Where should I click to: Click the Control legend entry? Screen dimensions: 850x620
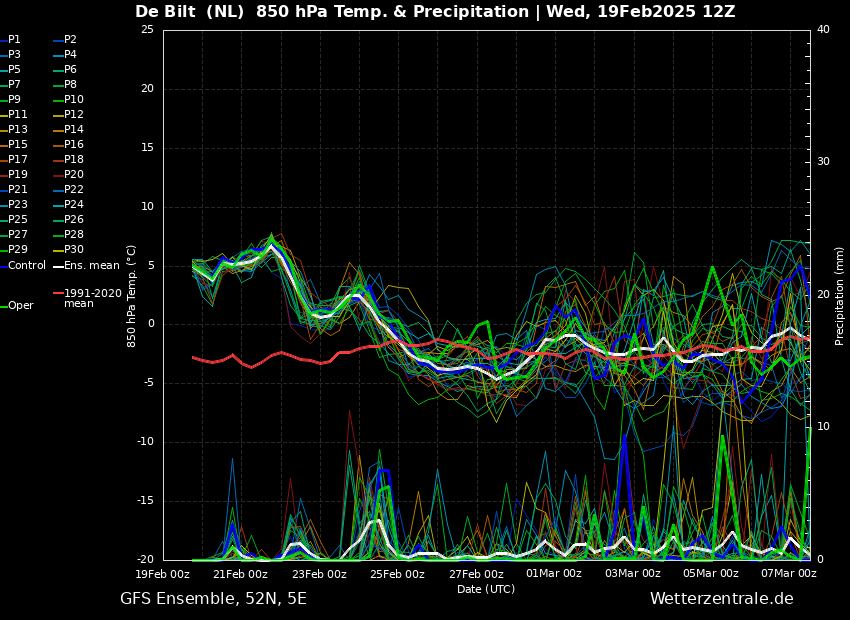pos(23,266)
